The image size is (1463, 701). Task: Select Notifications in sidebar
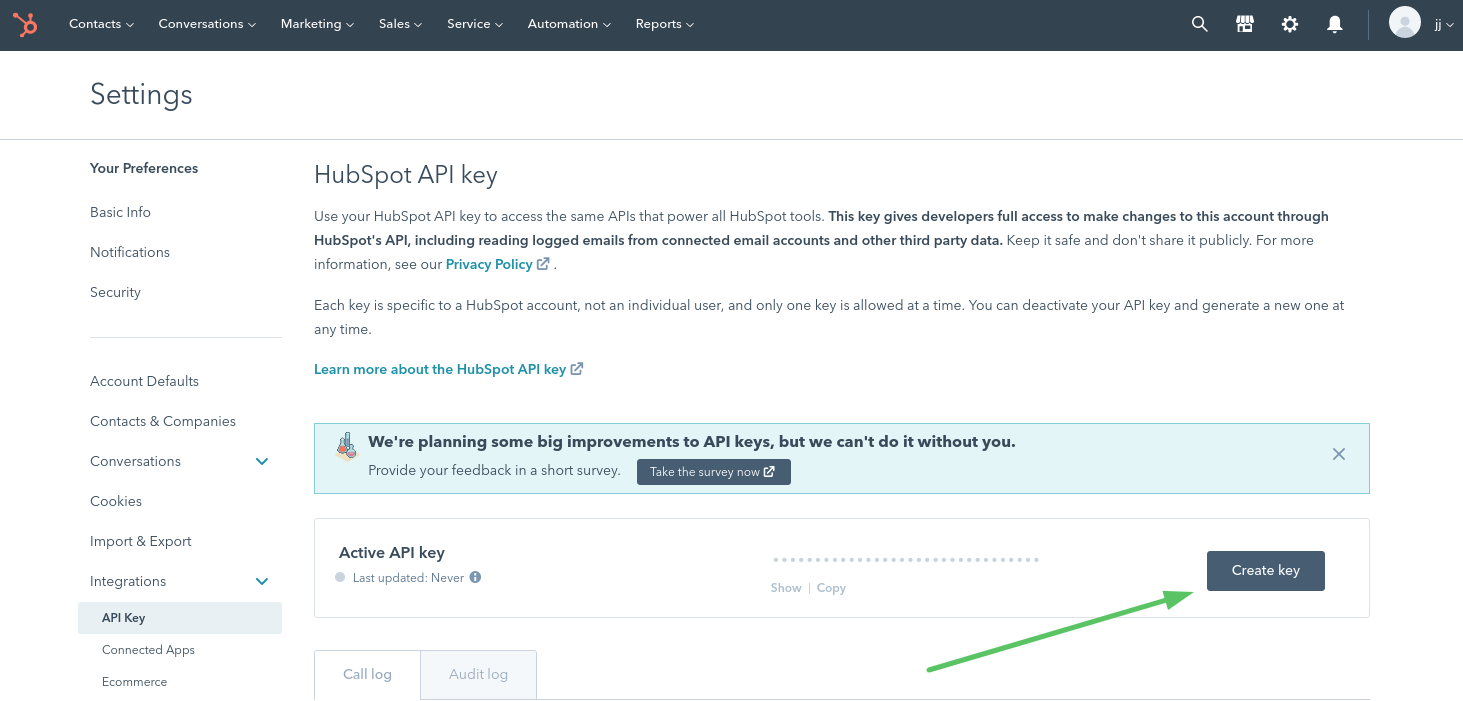[130, 252]
